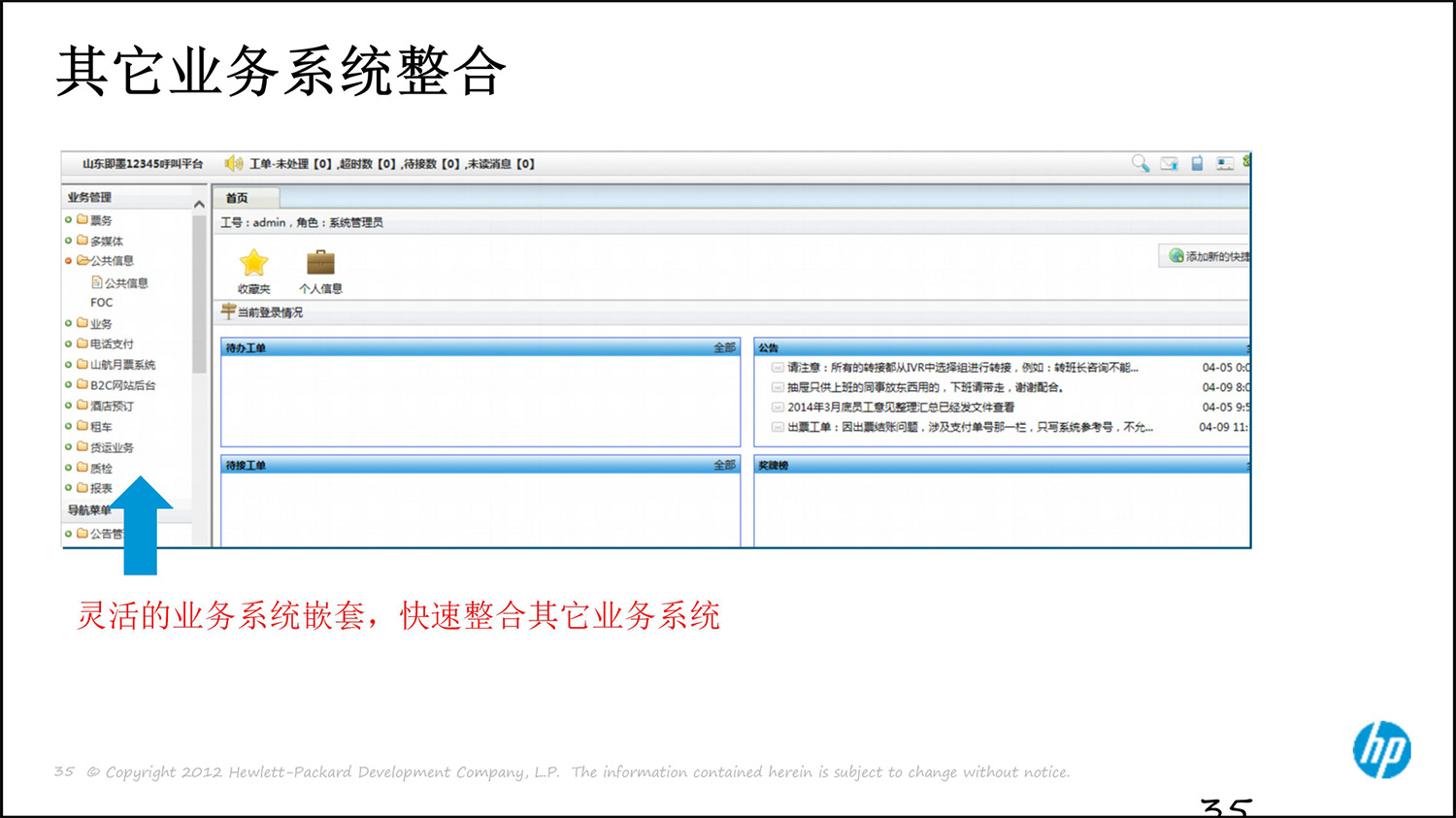Image resolution: width=1456 pixels, height=818 pixels.
Task: Click the mobile phone icon in toolbar
Action: pos(1196,164)
